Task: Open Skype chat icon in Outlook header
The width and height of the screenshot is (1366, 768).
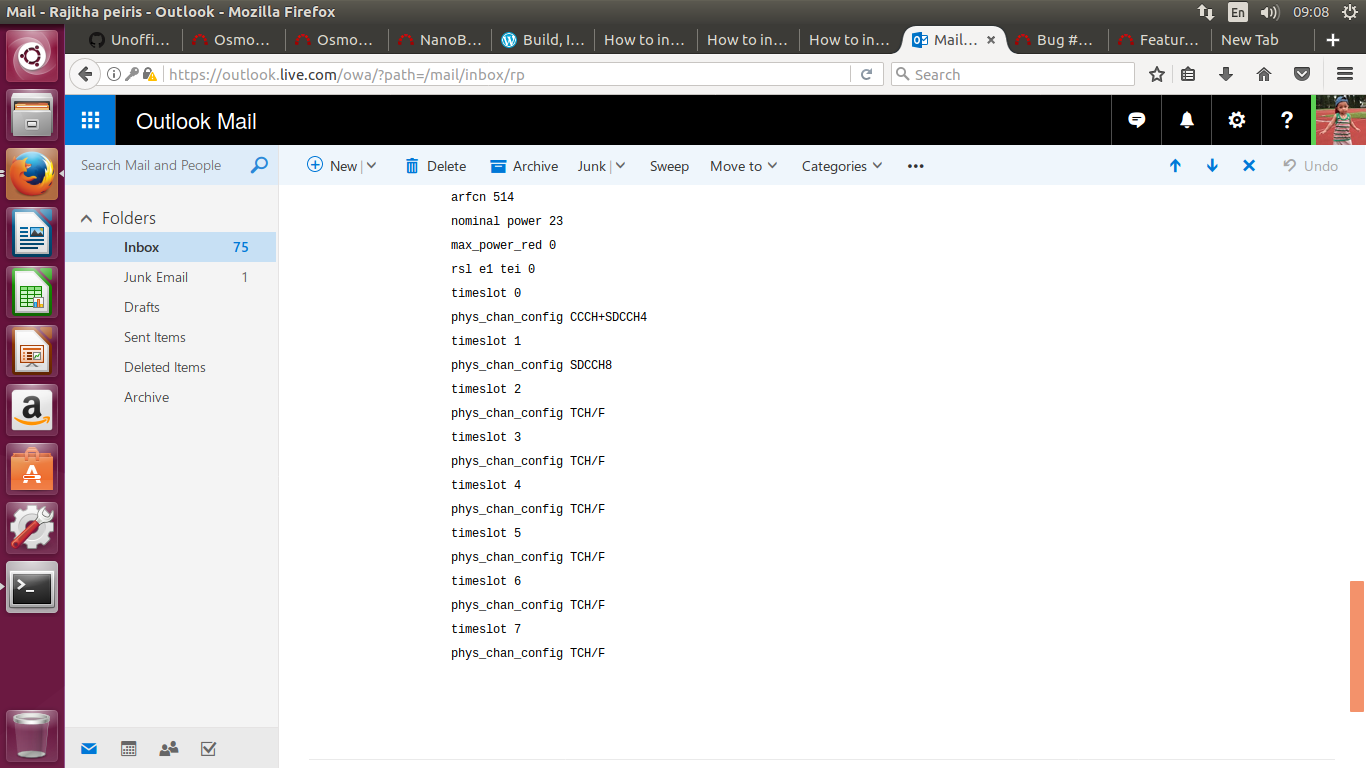Action: click(x=1137, y=121)
